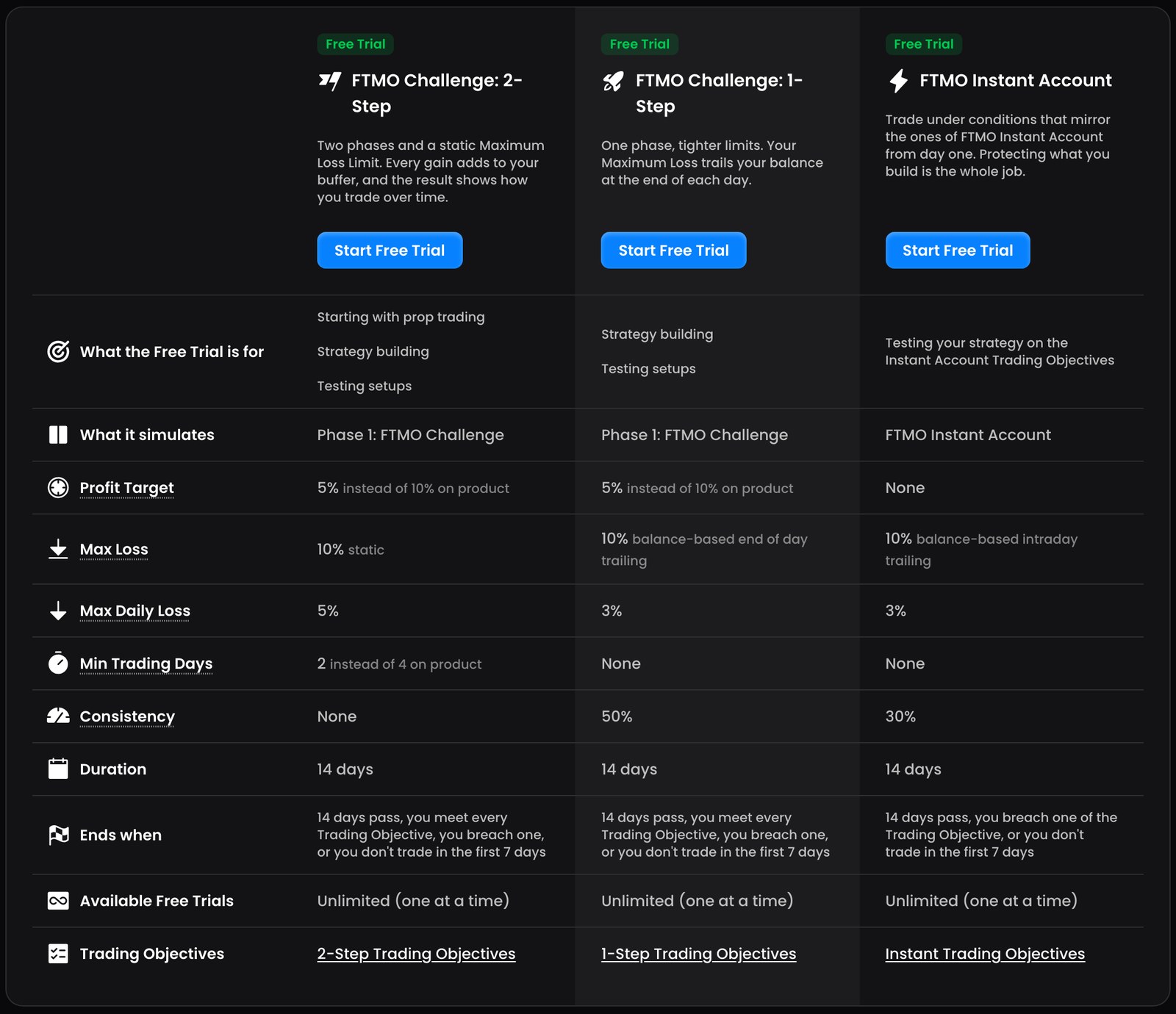Click the 'FTMO Instant Account' simulates cell

968,435
